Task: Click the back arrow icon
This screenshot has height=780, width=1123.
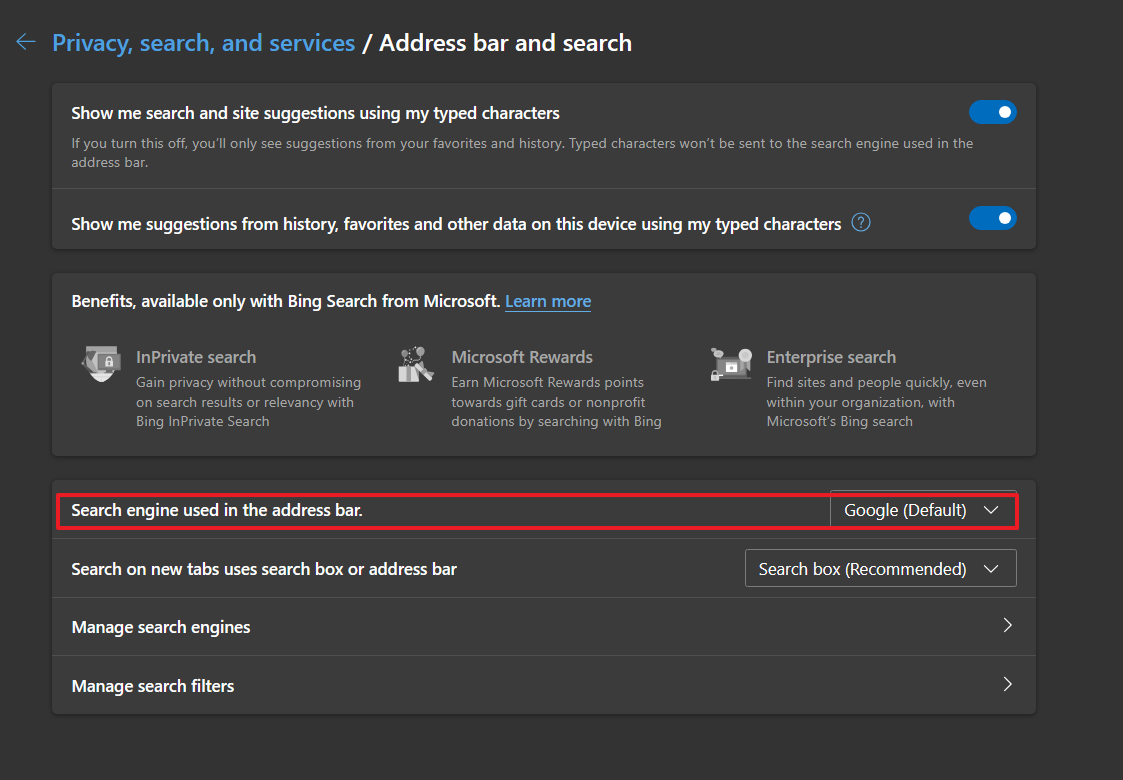Action: (x=26, y=42)
